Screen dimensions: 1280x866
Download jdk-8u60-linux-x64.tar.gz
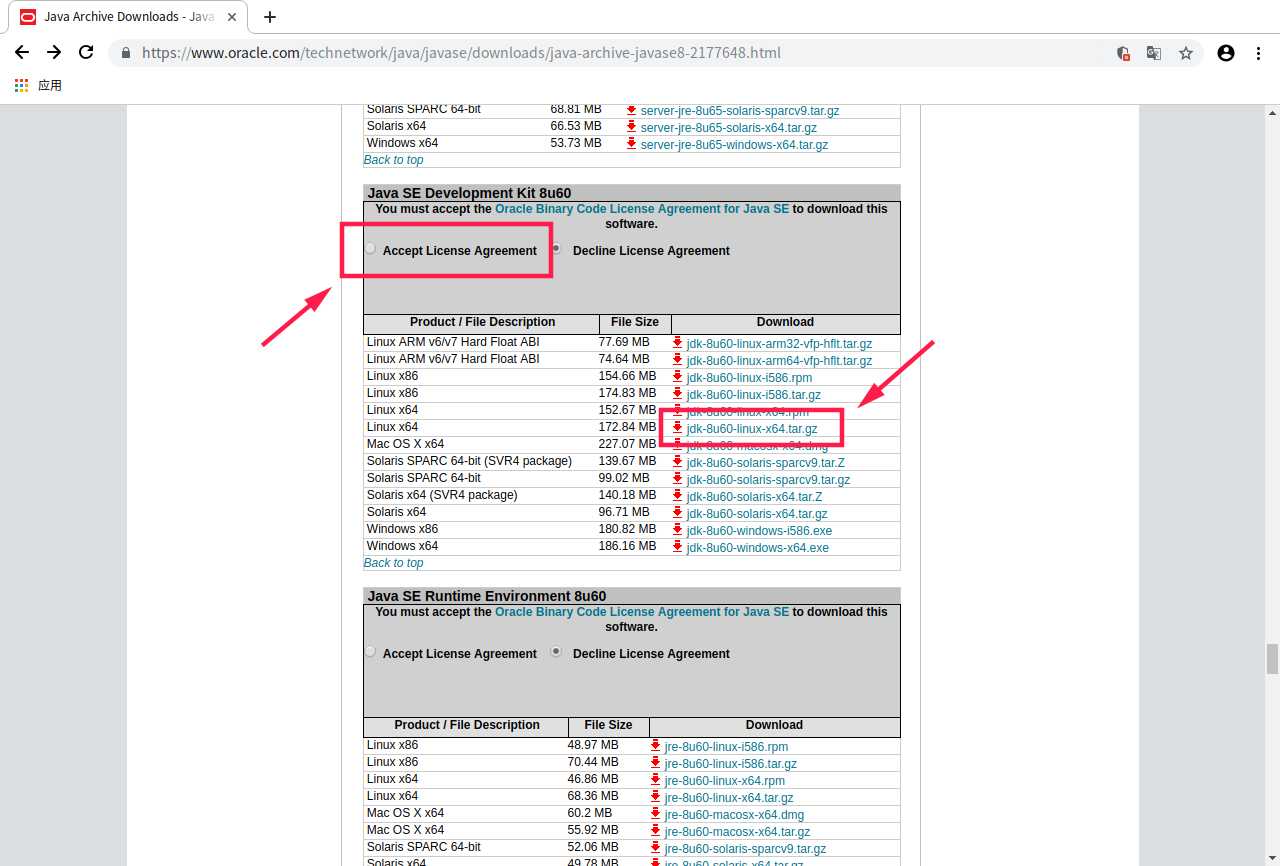point(752,429)
